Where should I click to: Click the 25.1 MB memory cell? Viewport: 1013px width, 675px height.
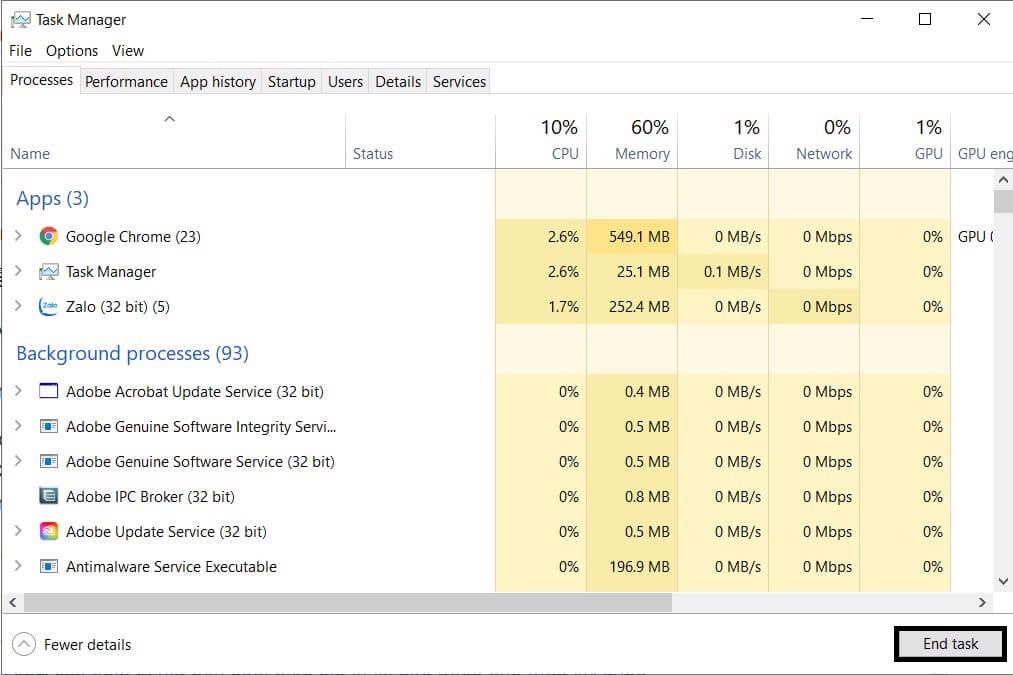pos(632,272)
